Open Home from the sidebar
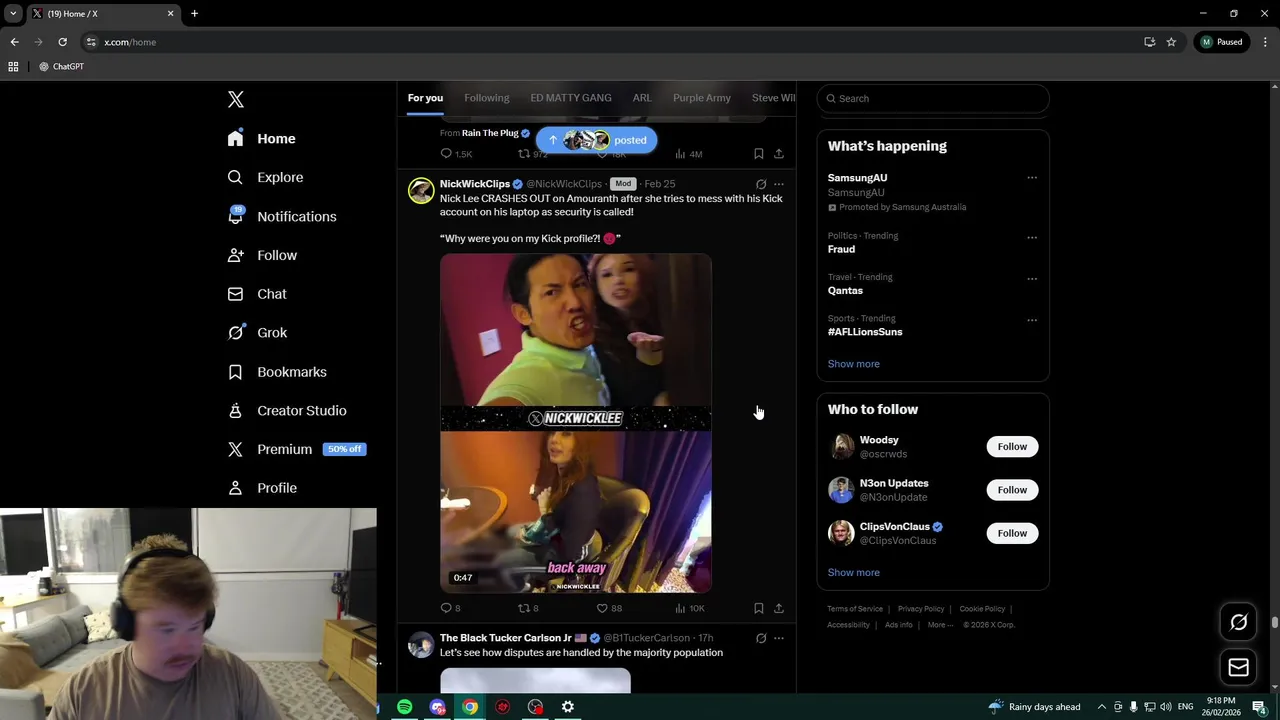Image resolution: width=1280 pixels, height=720 pixels. (x=261, y=139)
